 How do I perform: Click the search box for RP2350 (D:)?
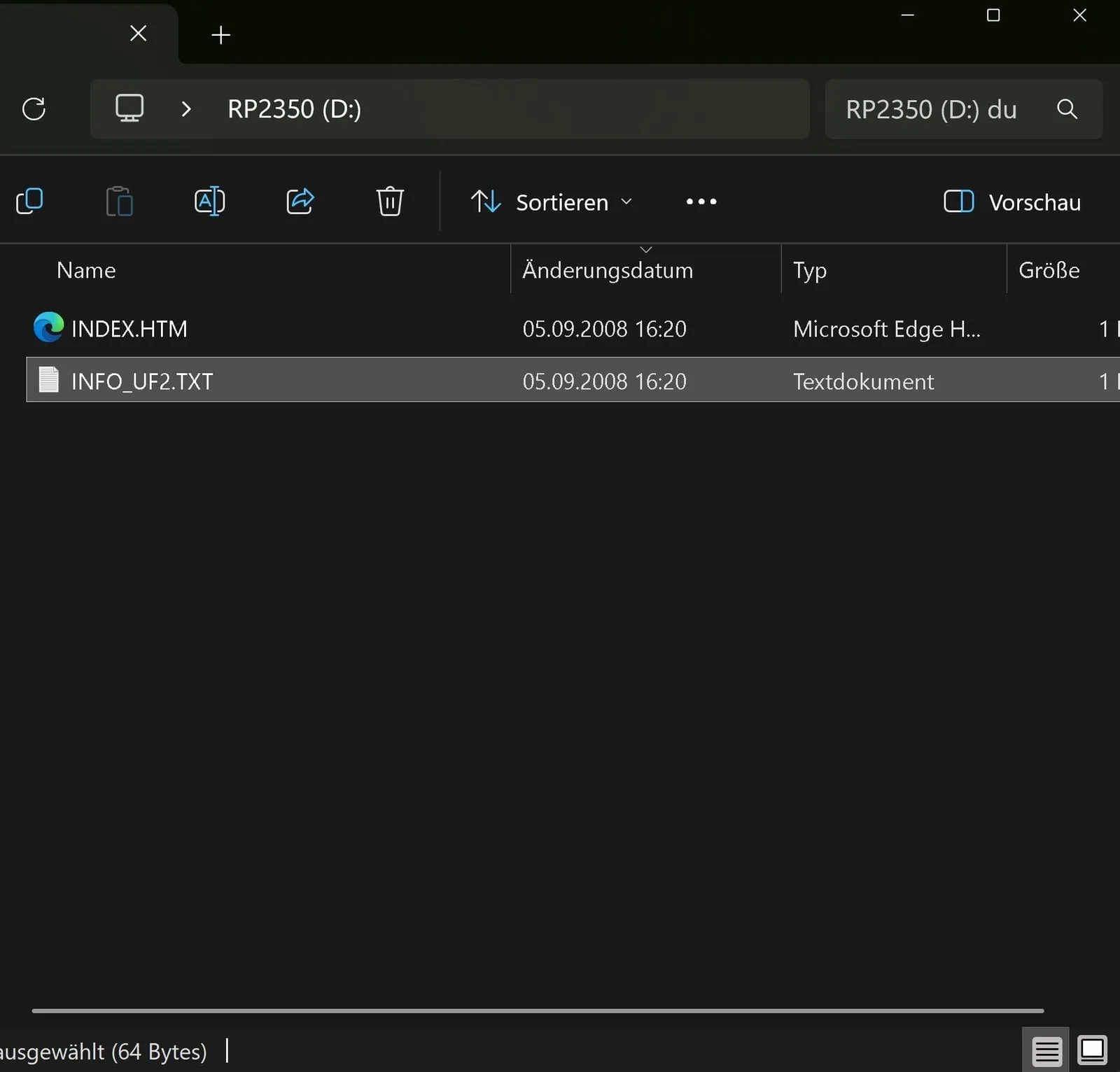pyautogui.click(x=963, y=109)
